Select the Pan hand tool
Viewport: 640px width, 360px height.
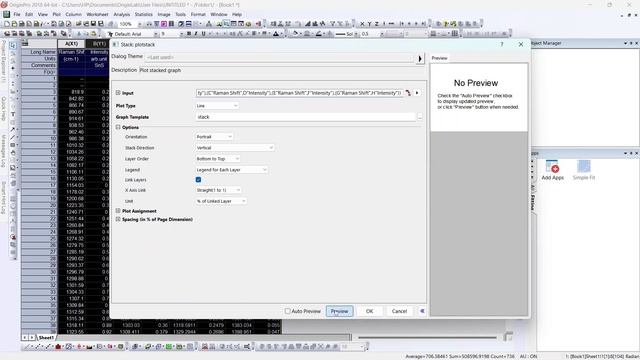point(13,153)
